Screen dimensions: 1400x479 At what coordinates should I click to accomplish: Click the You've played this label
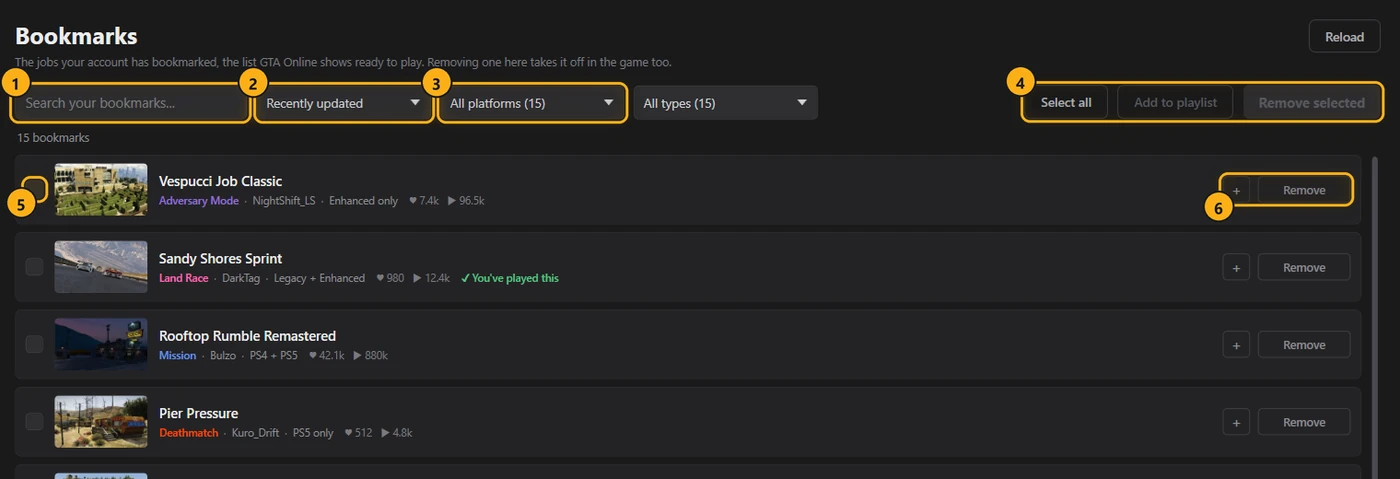510,278
